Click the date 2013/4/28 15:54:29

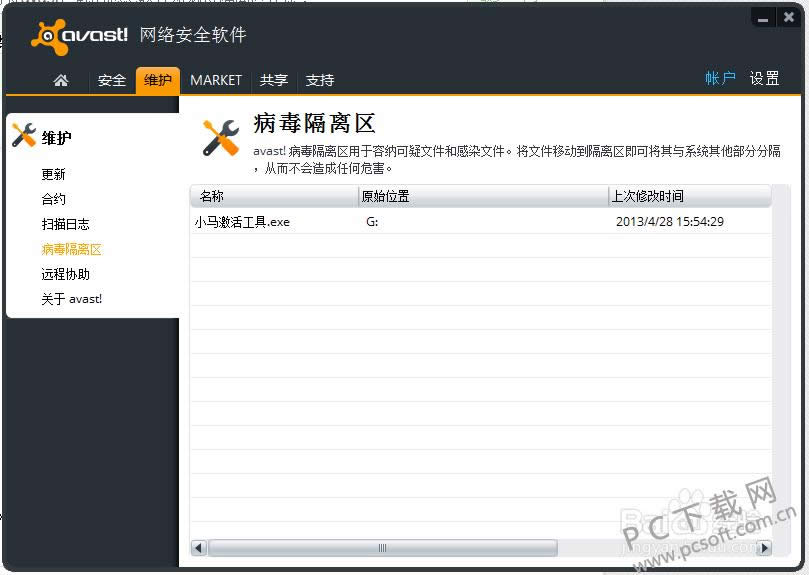click(670, 222)
